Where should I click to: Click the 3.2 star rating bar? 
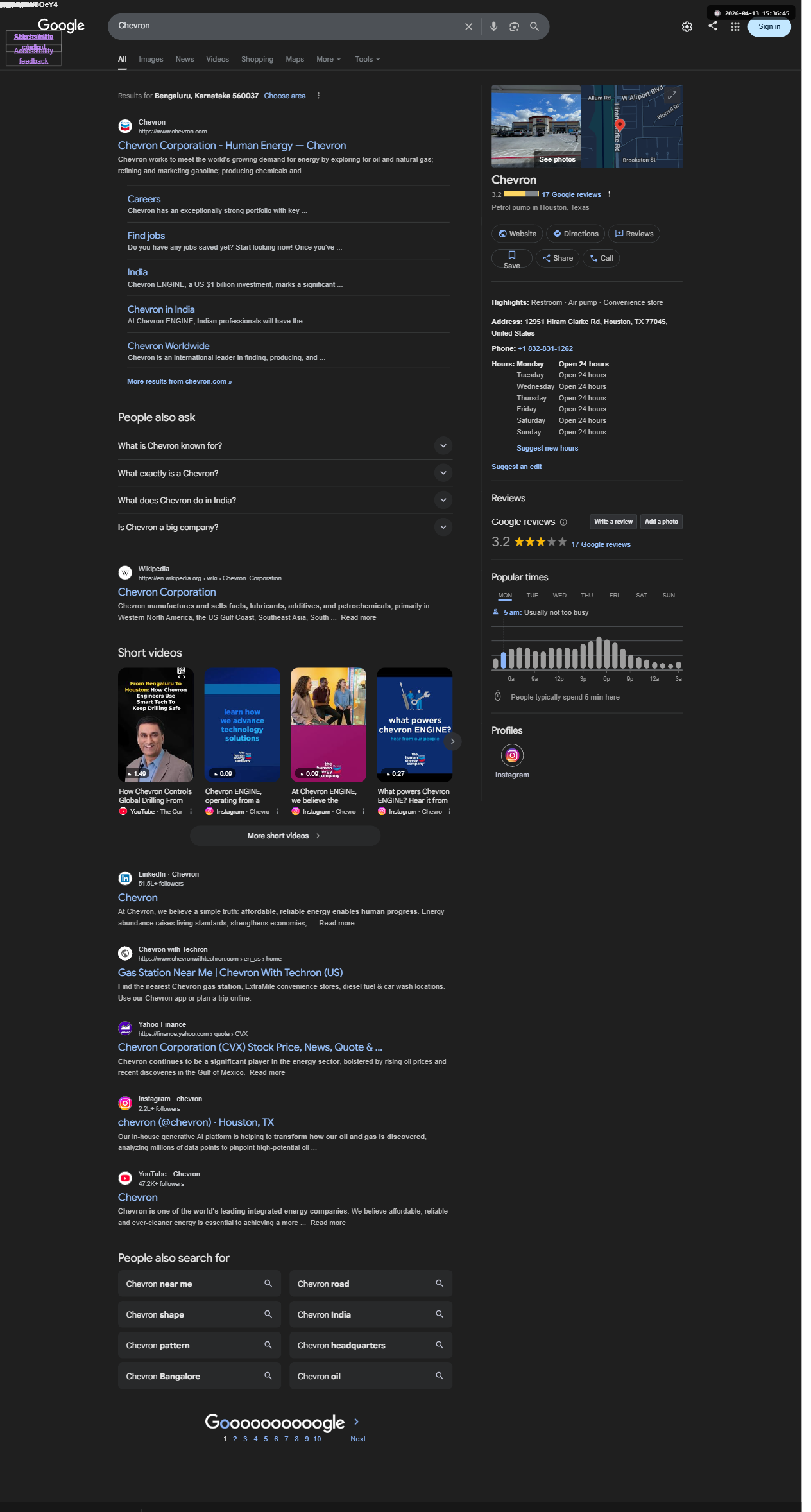click(x=521, y=194)
